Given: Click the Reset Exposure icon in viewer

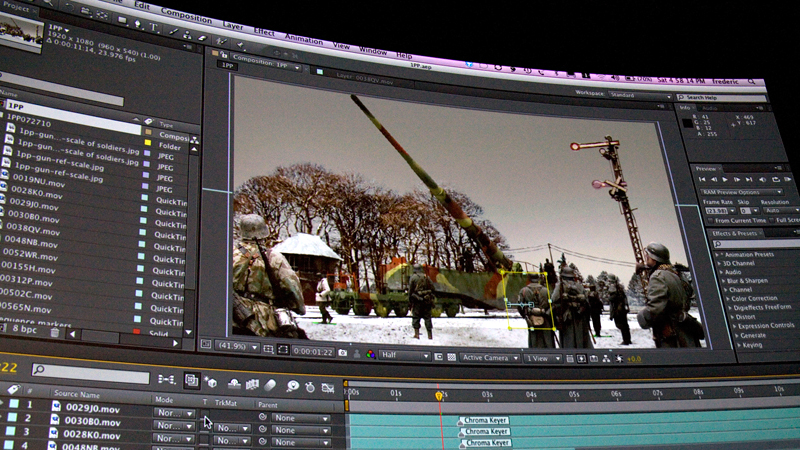Looking at the screenshot, I should (x=619, y=359).
